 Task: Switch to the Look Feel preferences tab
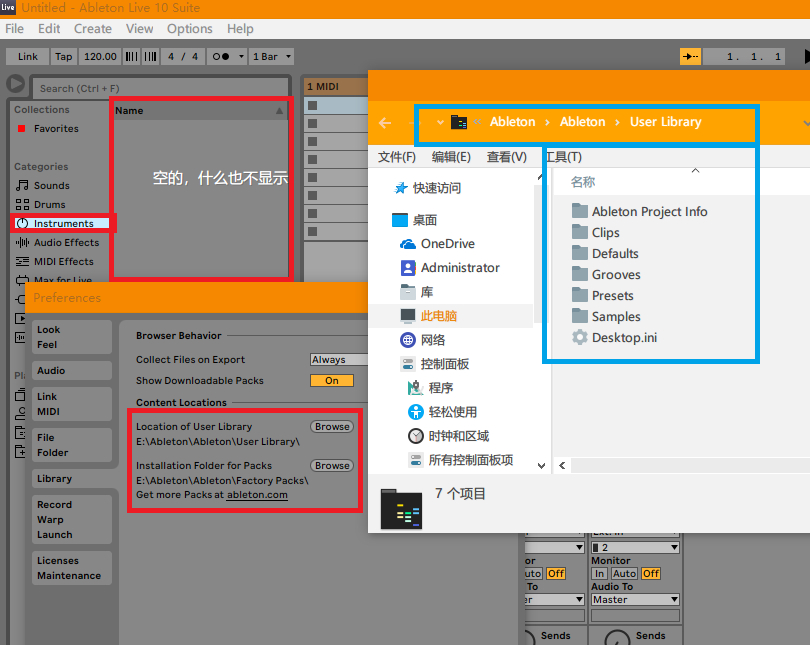tap(72, 337)
